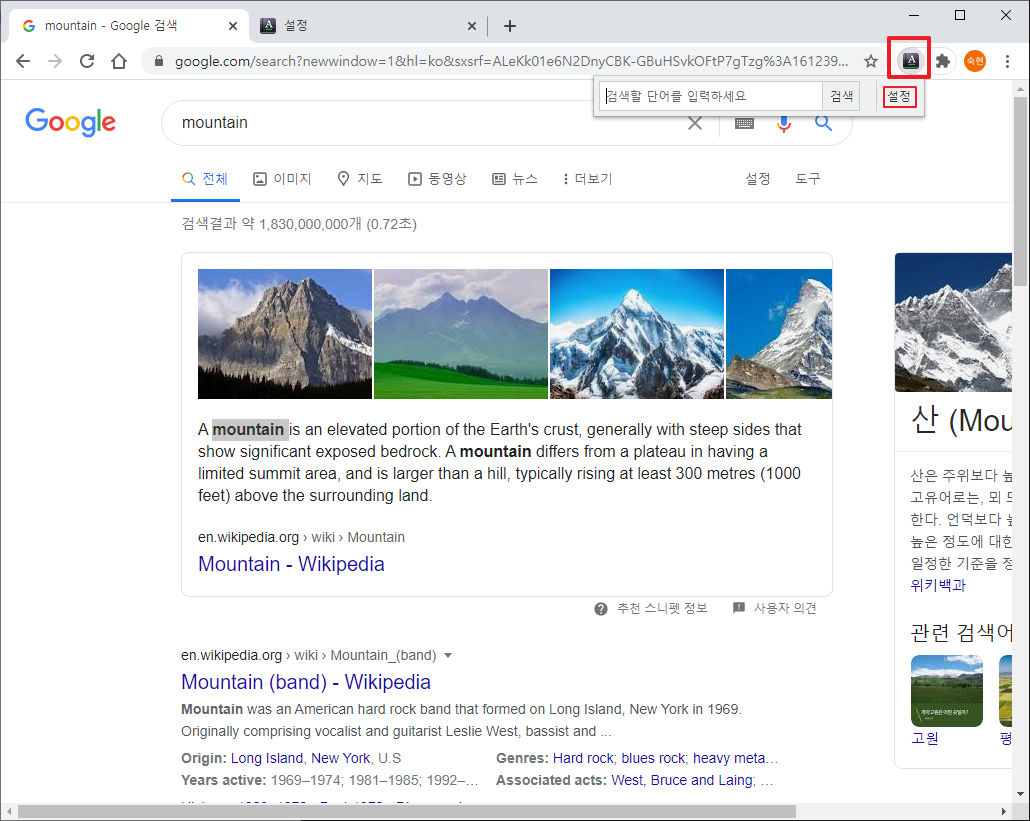This screenshot has height=821, width=1030.
Task: Click the vertical scrollbar down arrow
Action: coord(1020,794)
